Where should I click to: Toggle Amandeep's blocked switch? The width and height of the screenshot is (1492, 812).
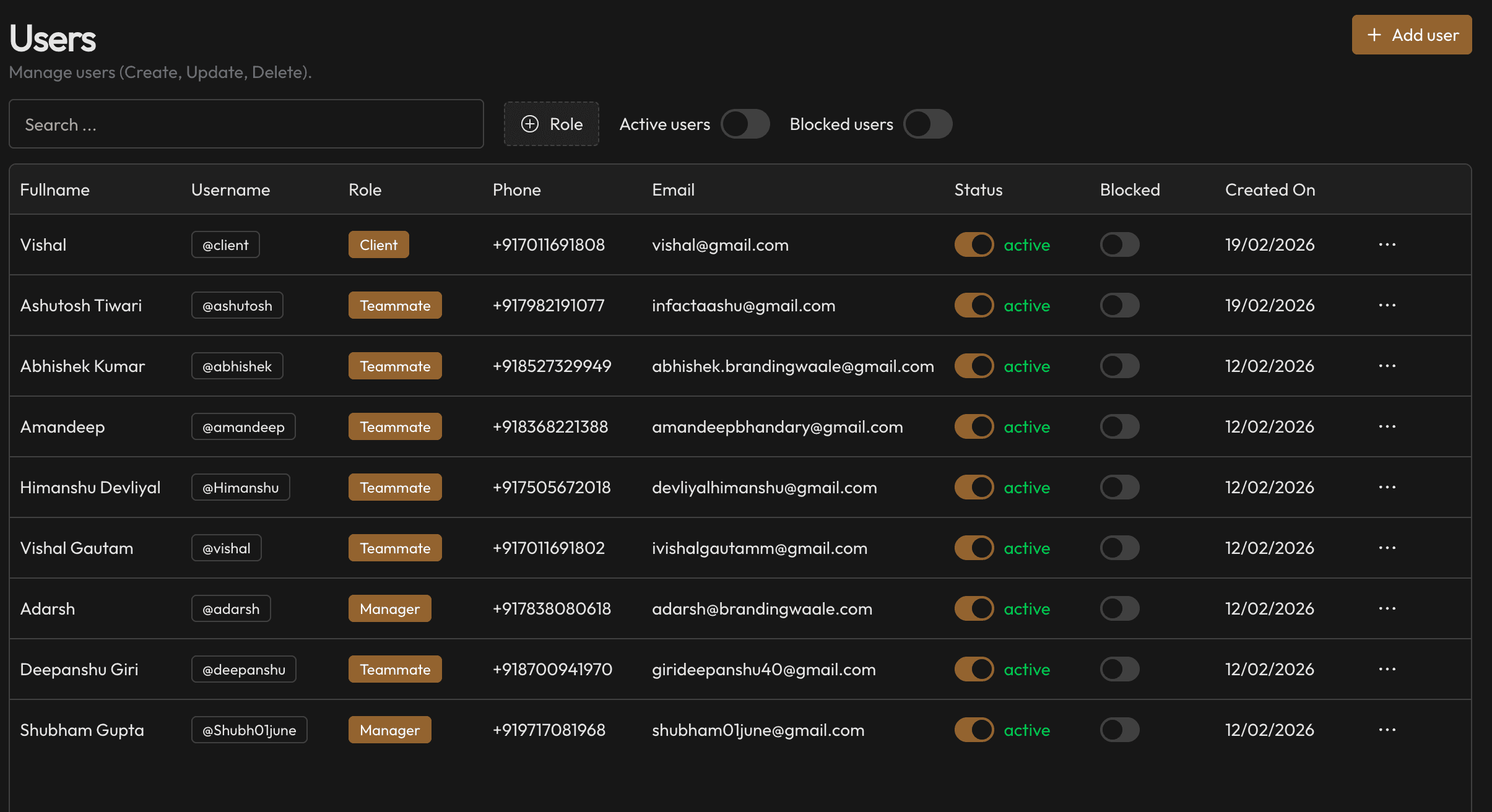pos(1119,426)
